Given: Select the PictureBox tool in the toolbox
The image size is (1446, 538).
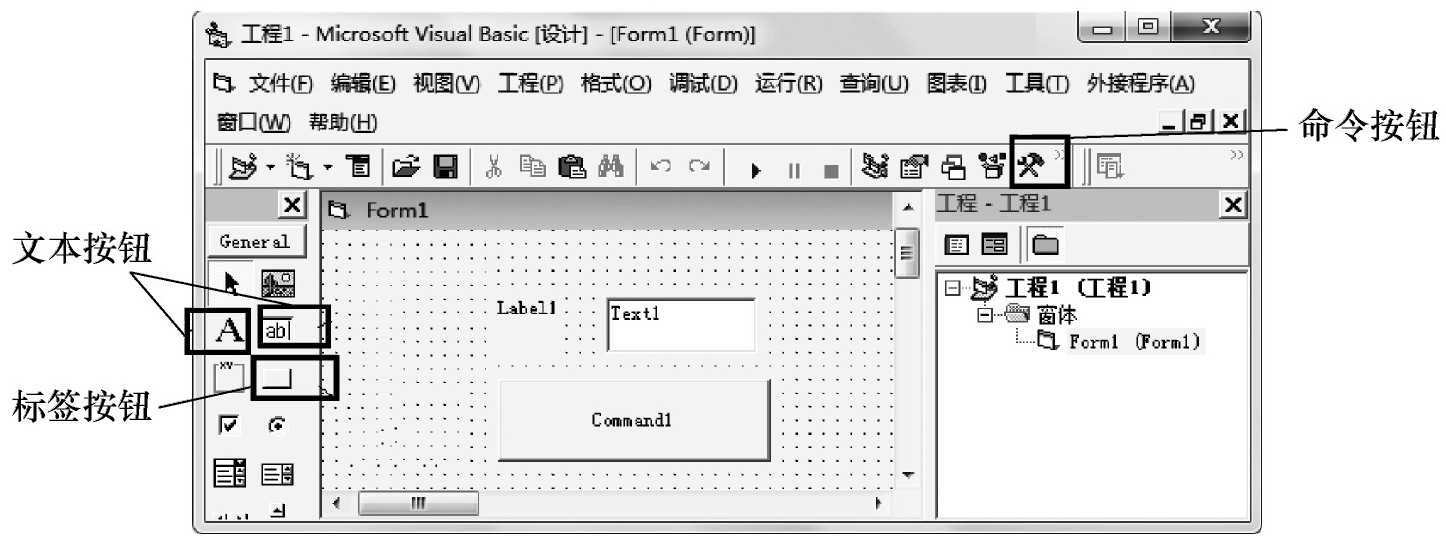Looking at the screenshot, I should click(x=277, y=285).
